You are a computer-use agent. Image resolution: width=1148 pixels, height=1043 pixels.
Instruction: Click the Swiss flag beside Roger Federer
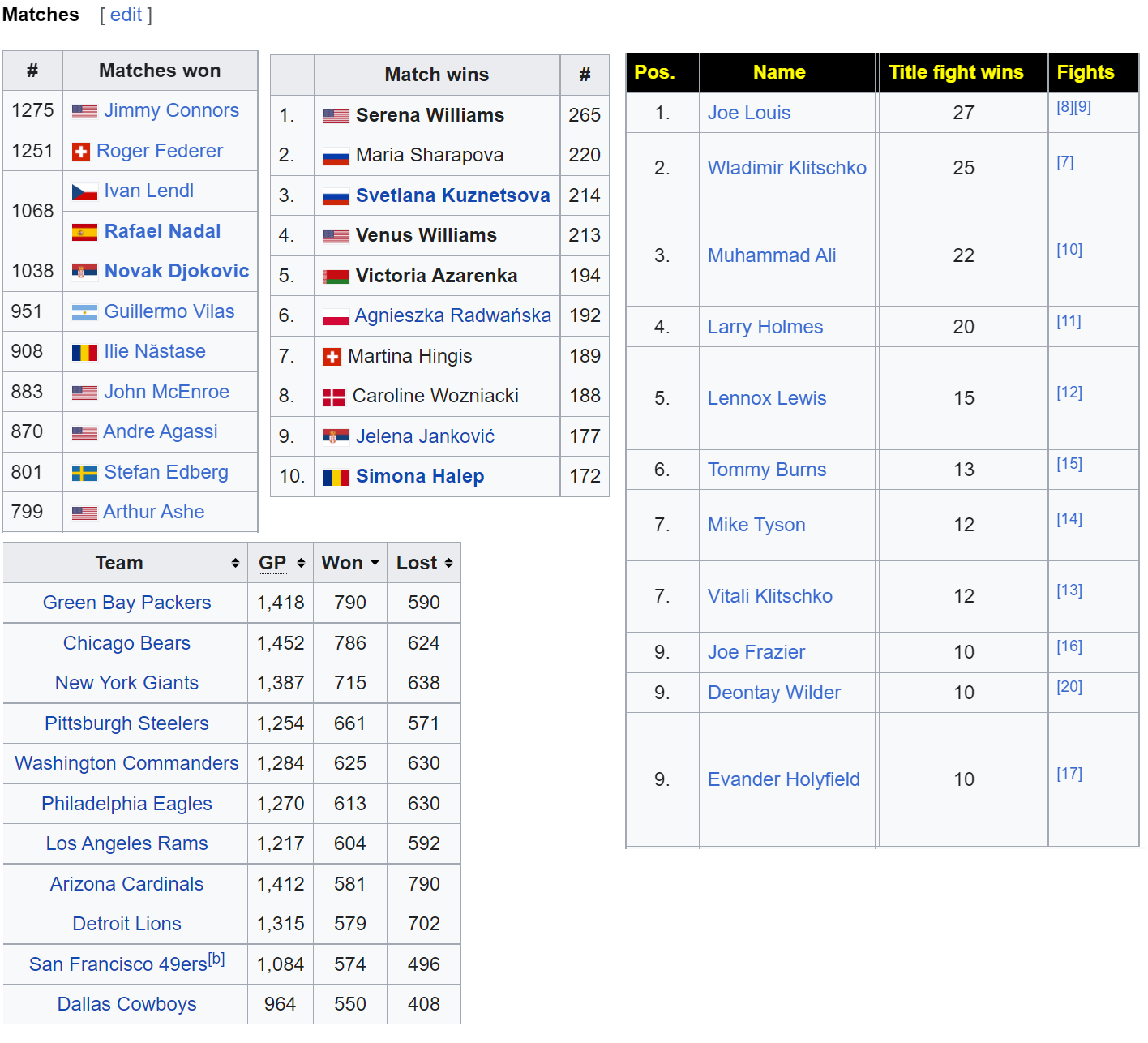80,152
